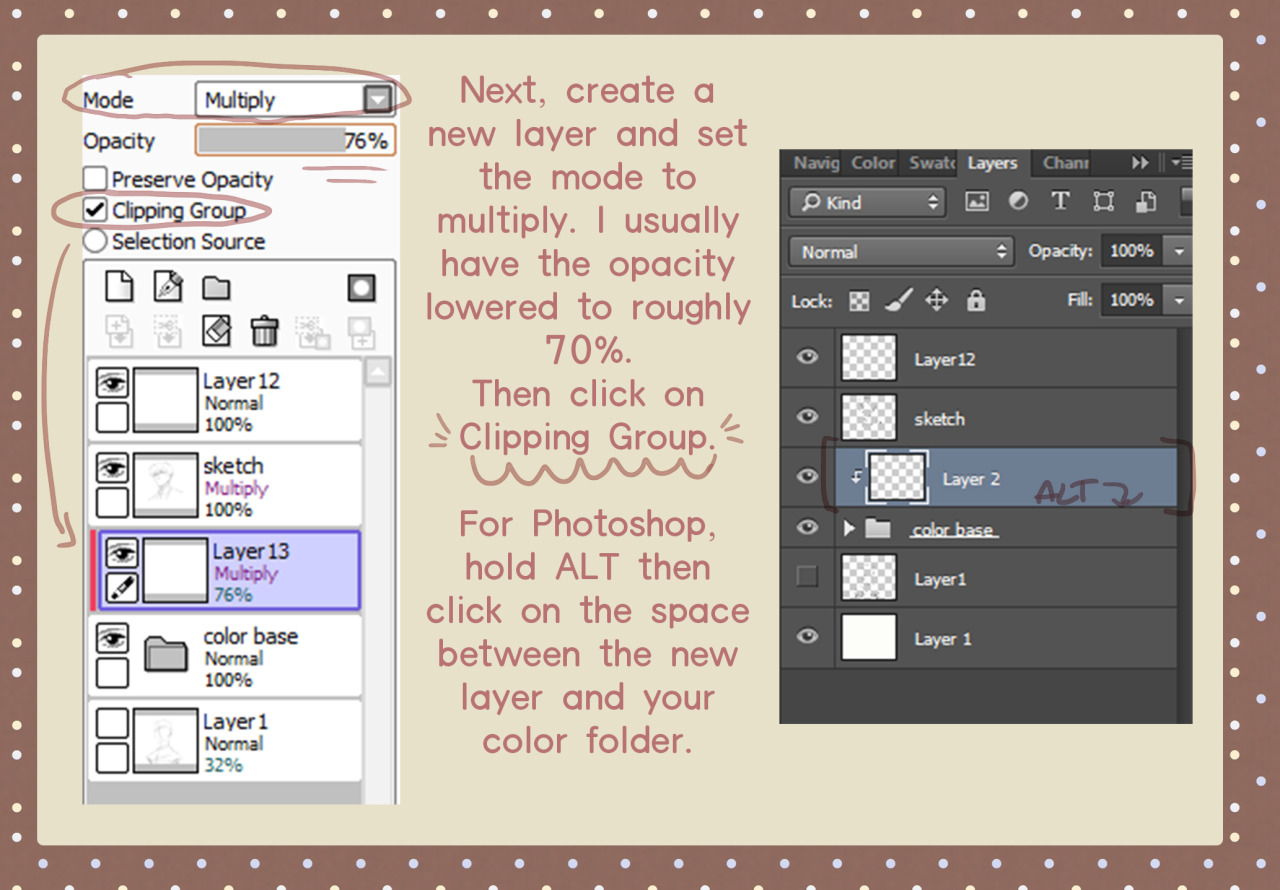Switch to the Channels tab

pyautogui.click(x=1065, y=163)
